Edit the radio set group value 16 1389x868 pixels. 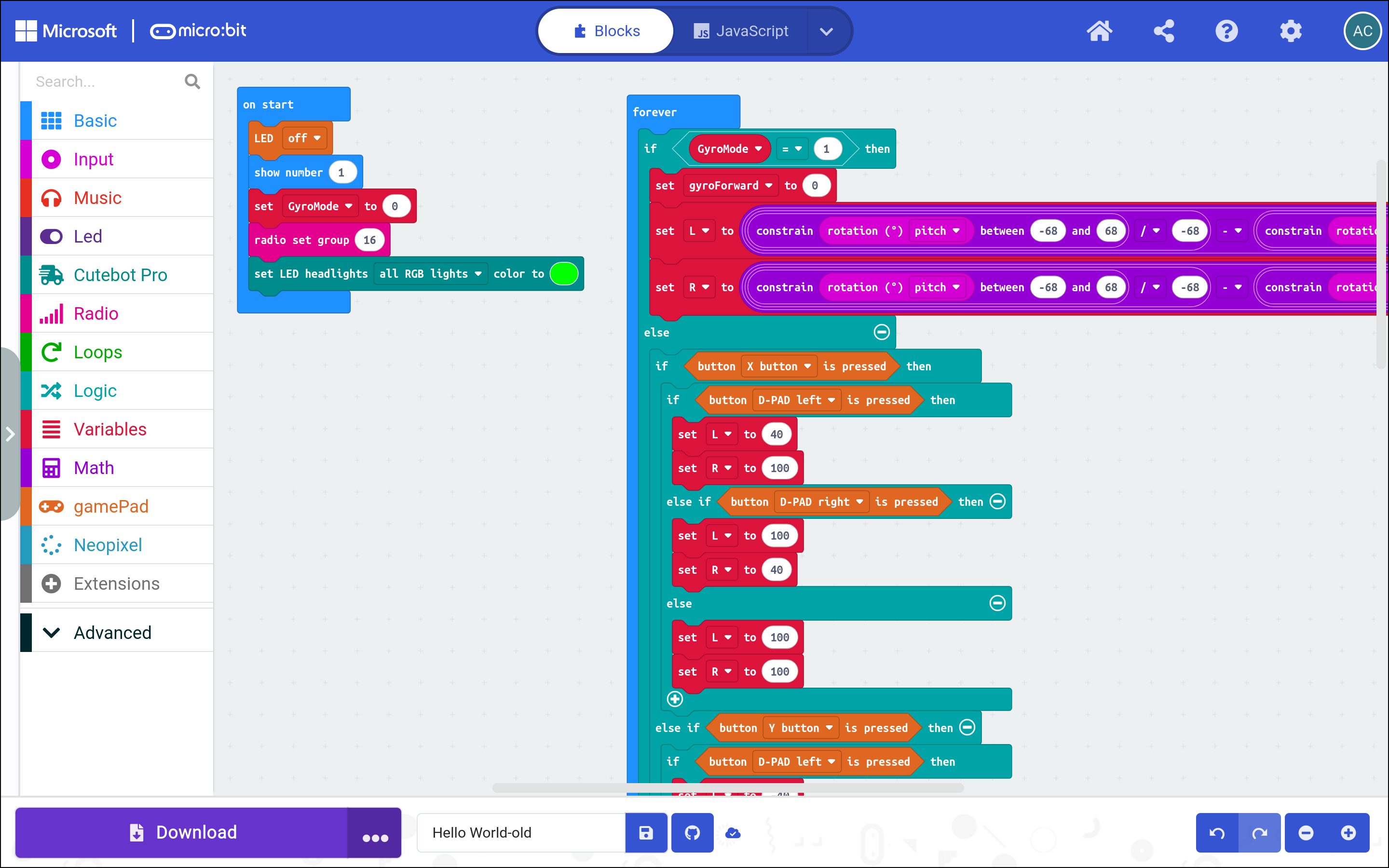[369, 240]
